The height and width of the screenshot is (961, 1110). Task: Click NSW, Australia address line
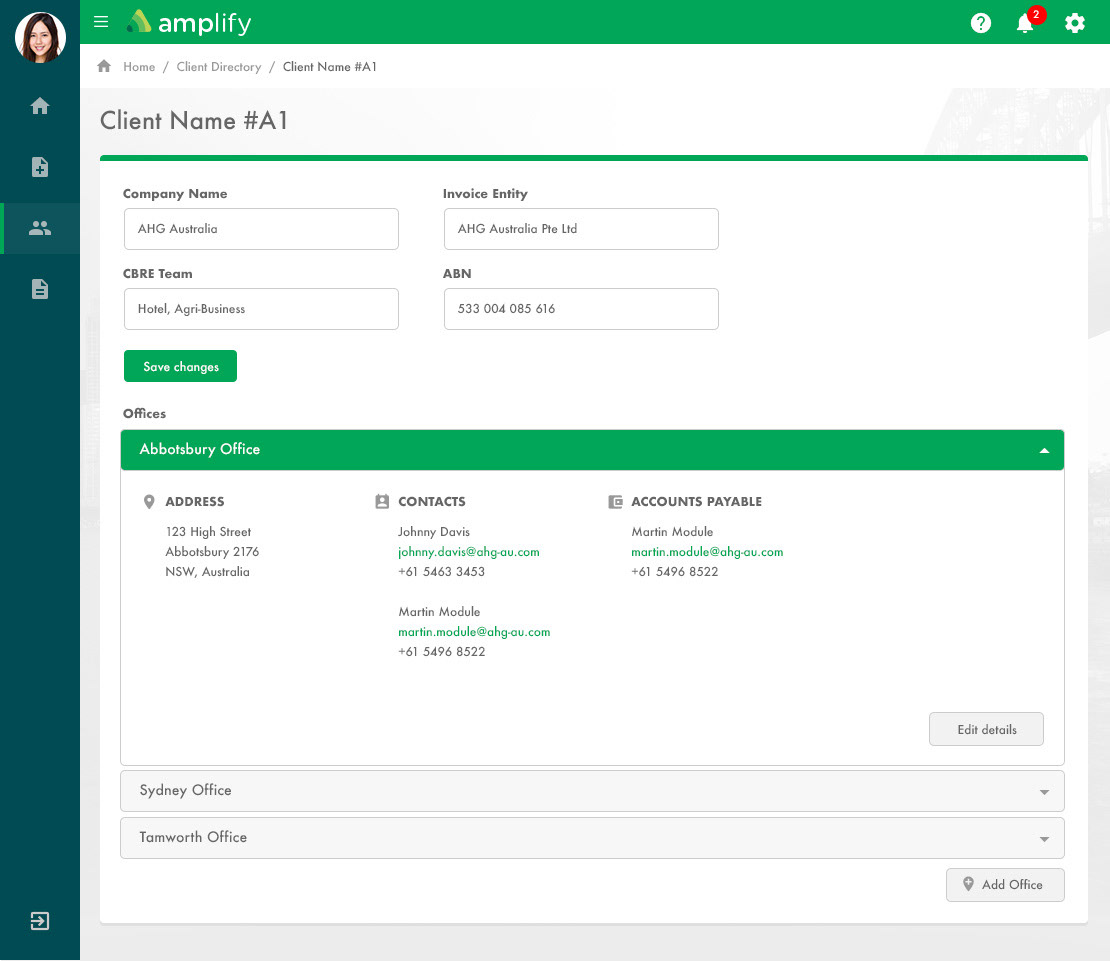click(207, 572)
